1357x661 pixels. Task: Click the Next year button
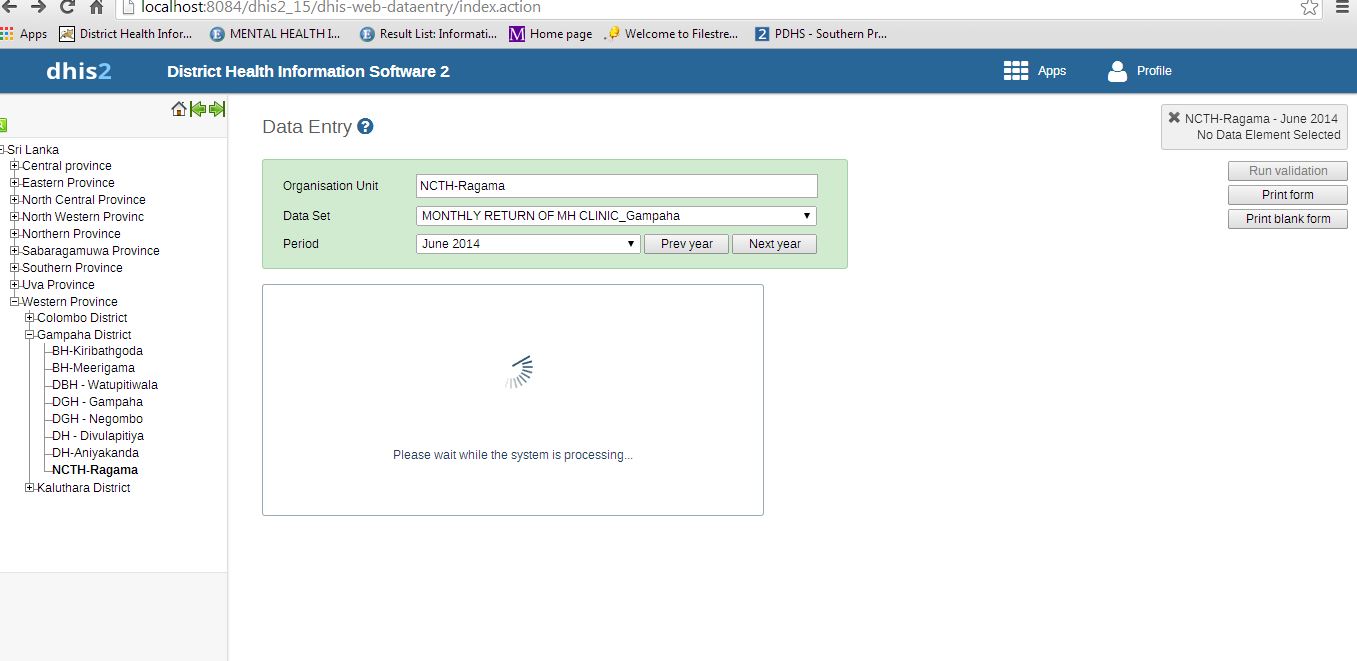[x=775, y=244]
